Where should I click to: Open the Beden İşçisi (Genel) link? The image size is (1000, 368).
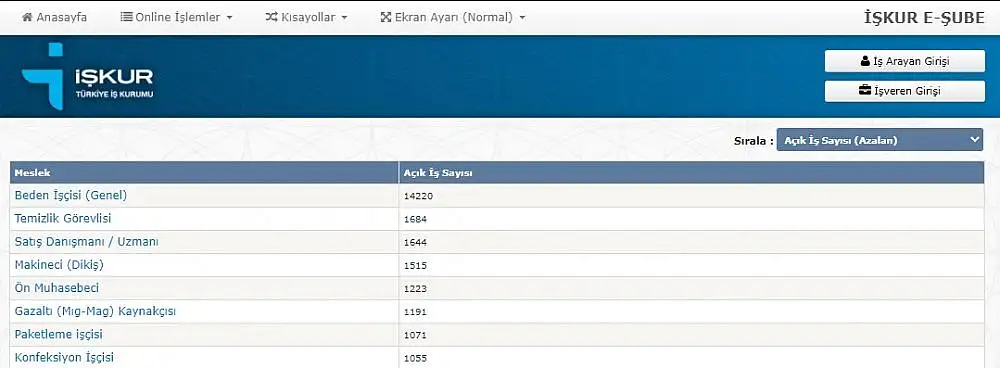[x=71, y=195]
